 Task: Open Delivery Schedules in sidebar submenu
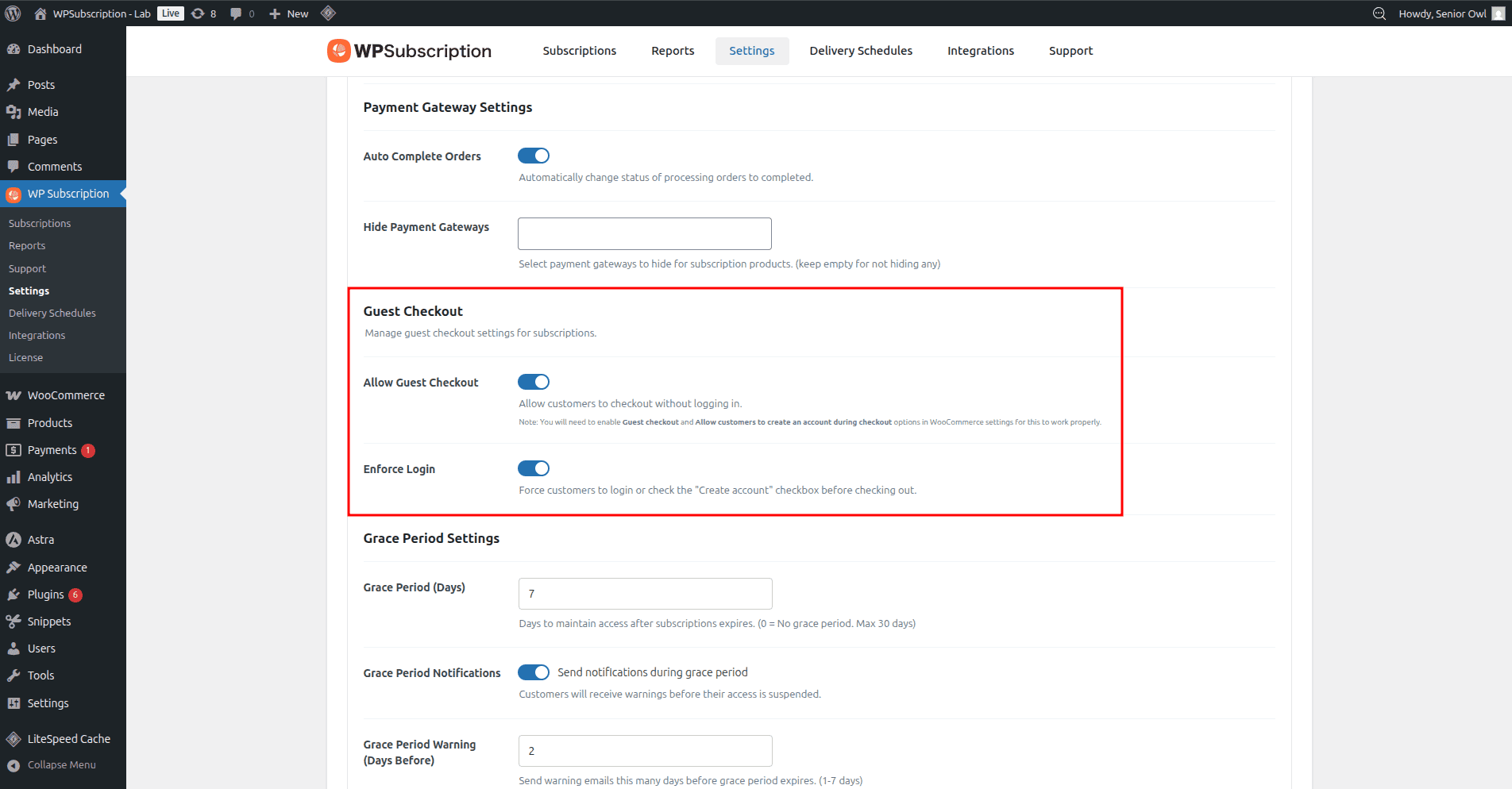(x=52, y=314)
